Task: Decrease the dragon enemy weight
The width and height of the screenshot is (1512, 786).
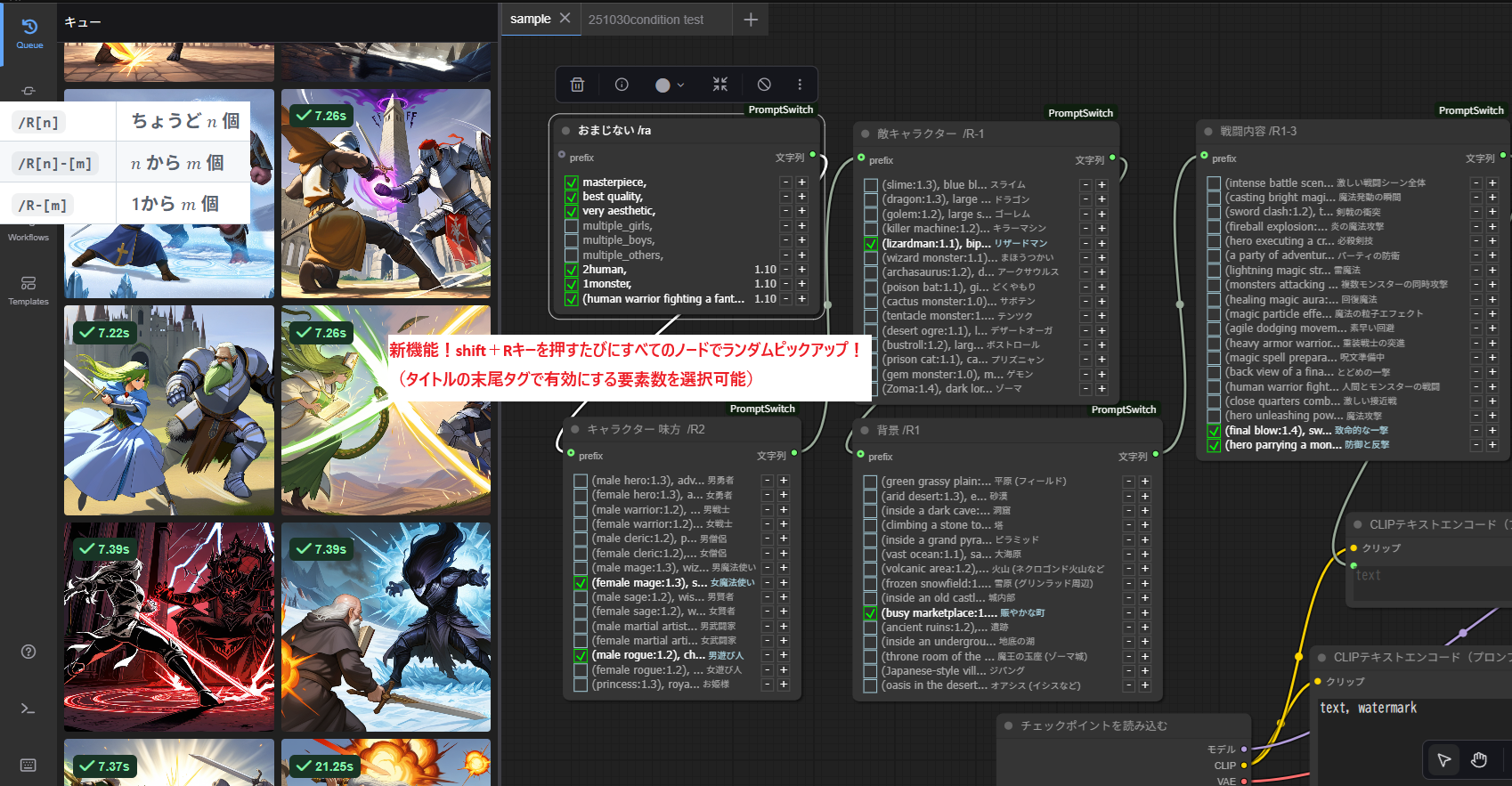Action: pyautogui.click(x=1085, y=199)
